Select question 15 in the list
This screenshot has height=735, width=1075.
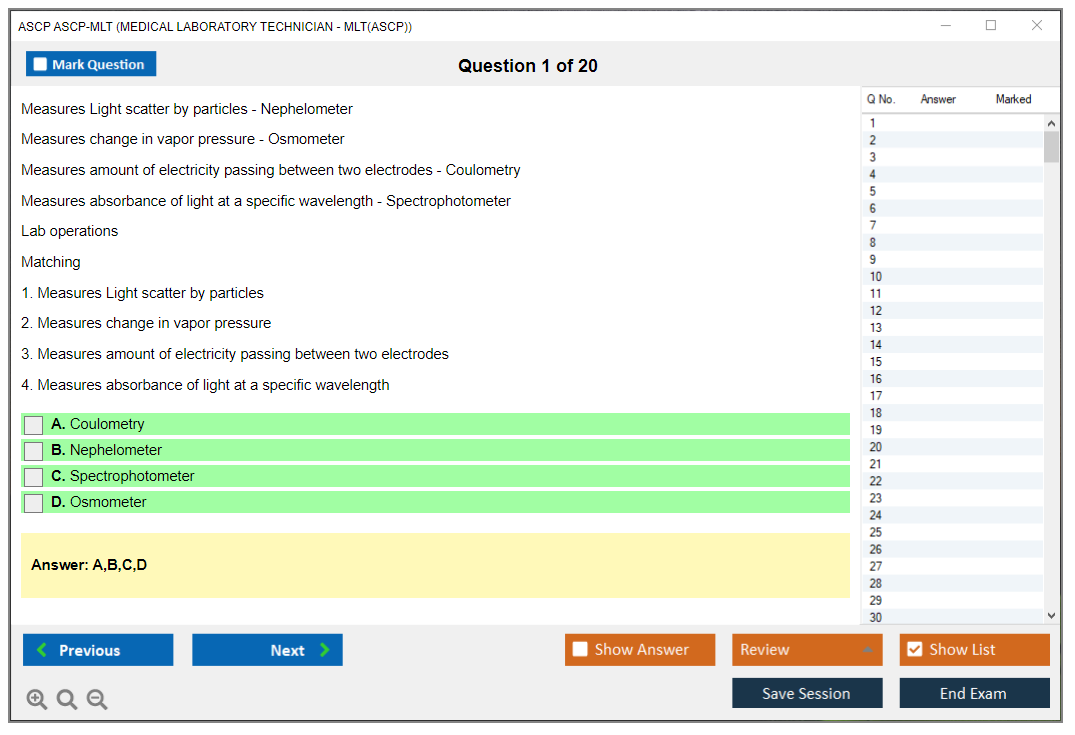tap(876, 362)
